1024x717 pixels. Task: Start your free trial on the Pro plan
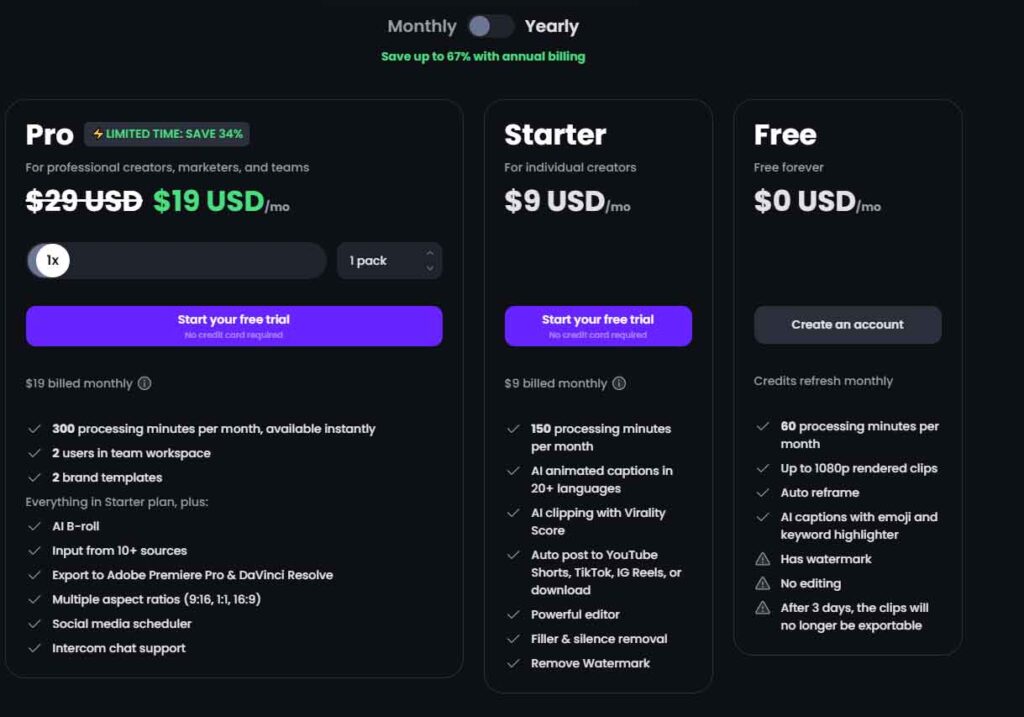pos(233,325)
